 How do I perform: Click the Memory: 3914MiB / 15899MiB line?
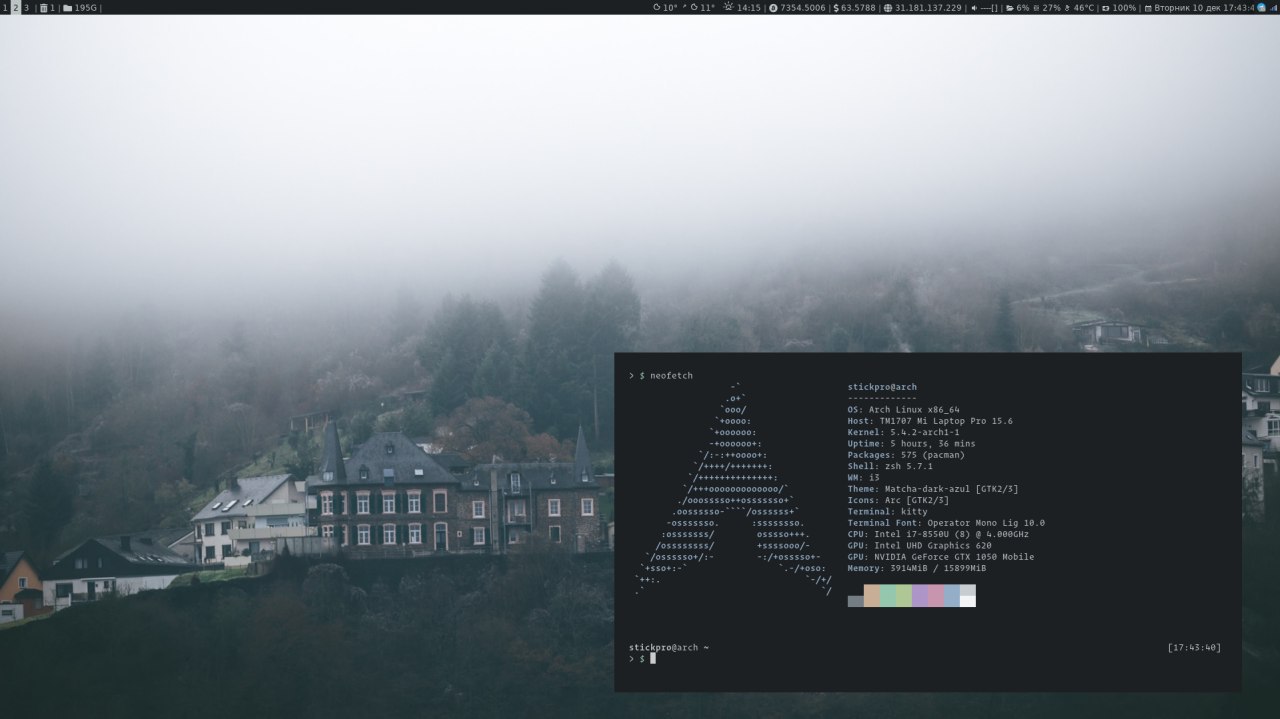pos(916,568)
